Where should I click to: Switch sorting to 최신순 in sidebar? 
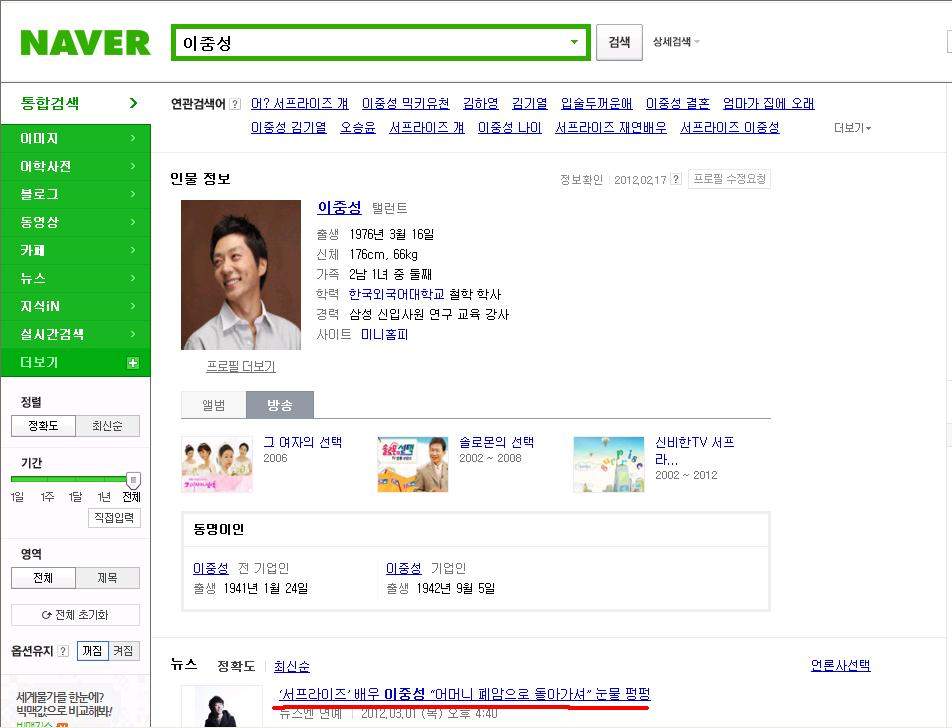pos(107,426)
